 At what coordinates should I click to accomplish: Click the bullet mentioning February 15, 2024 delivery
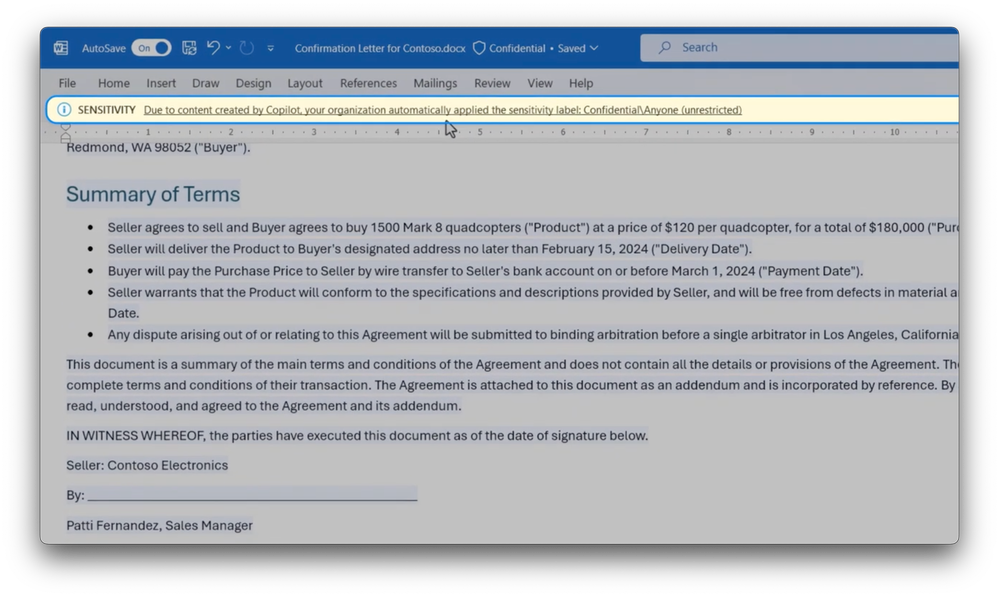point(429,249)
